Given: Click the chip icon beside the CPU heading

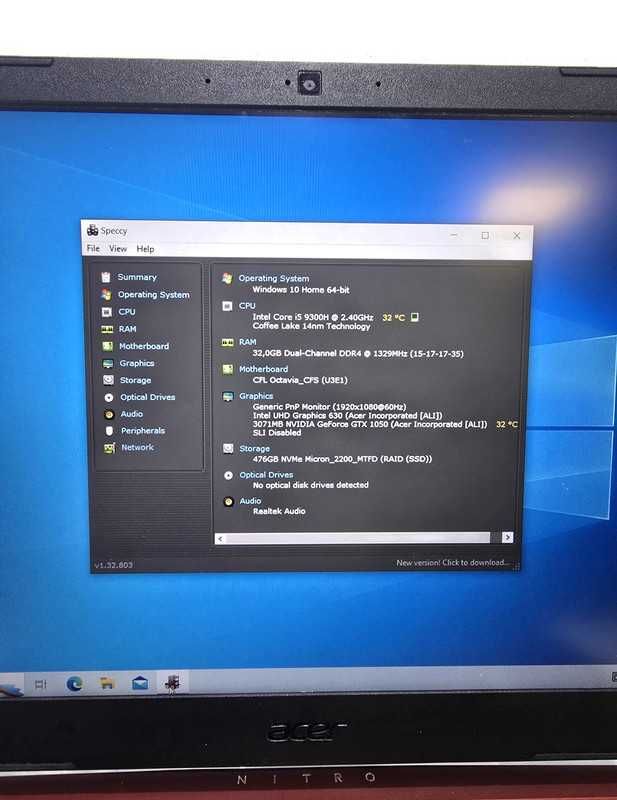Looking at the screenshot, I should click(x=227, y=306).
